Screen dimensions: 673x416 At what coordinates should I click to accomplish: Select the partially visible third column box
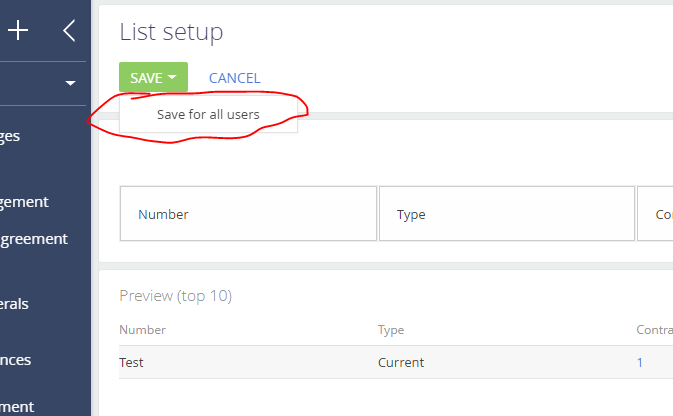pos(655,214)
